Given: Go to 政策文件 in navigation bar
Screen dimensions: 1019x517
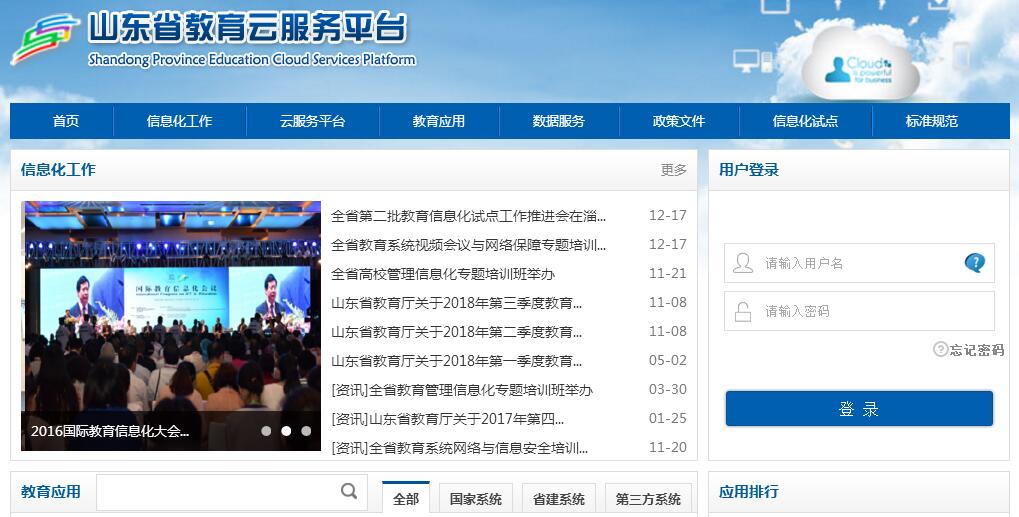Looking at the screenshot, I should [679, 121].
